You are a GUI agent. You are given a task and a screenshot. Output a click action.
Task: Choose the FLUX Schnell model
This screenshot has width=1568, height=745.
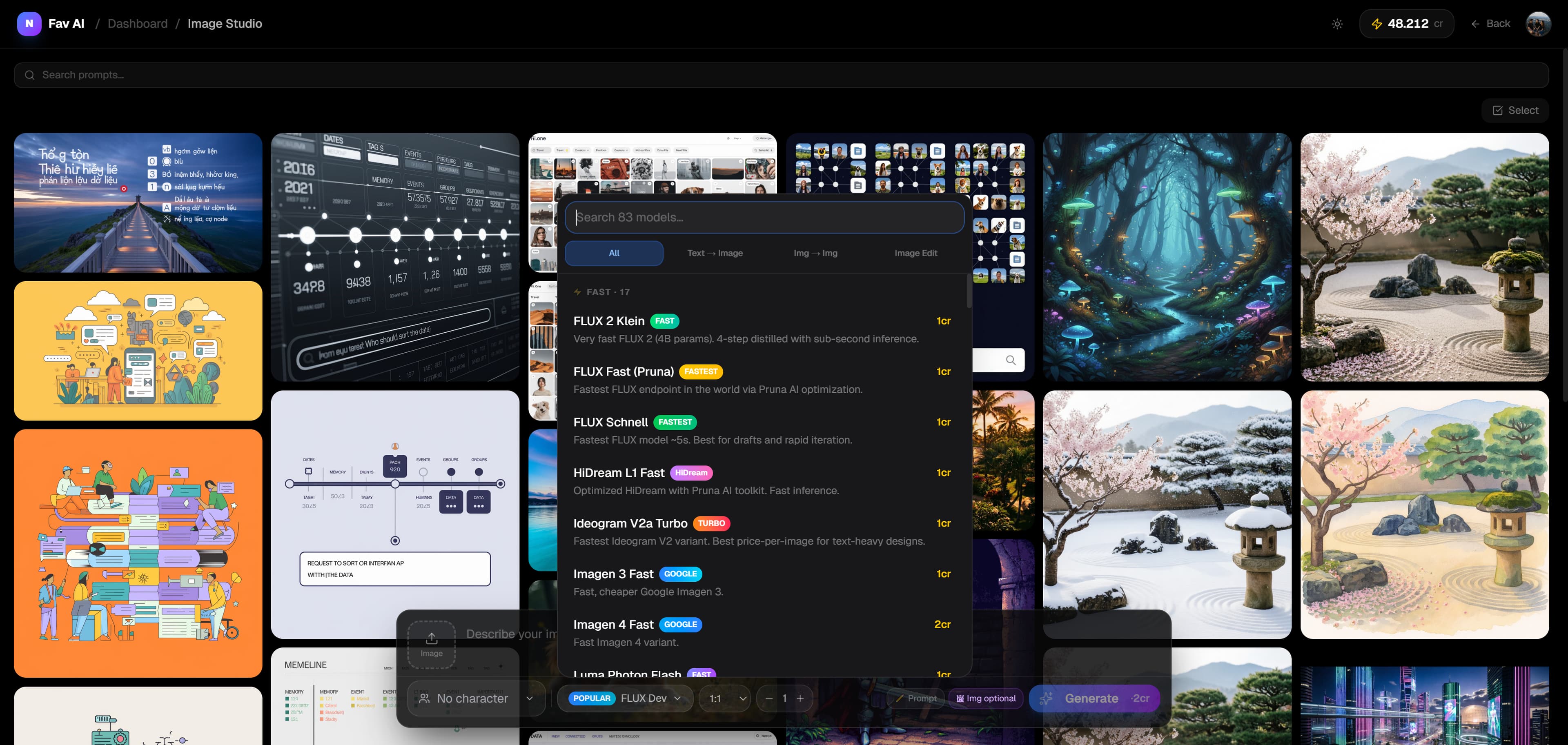[x=762, y=430]
